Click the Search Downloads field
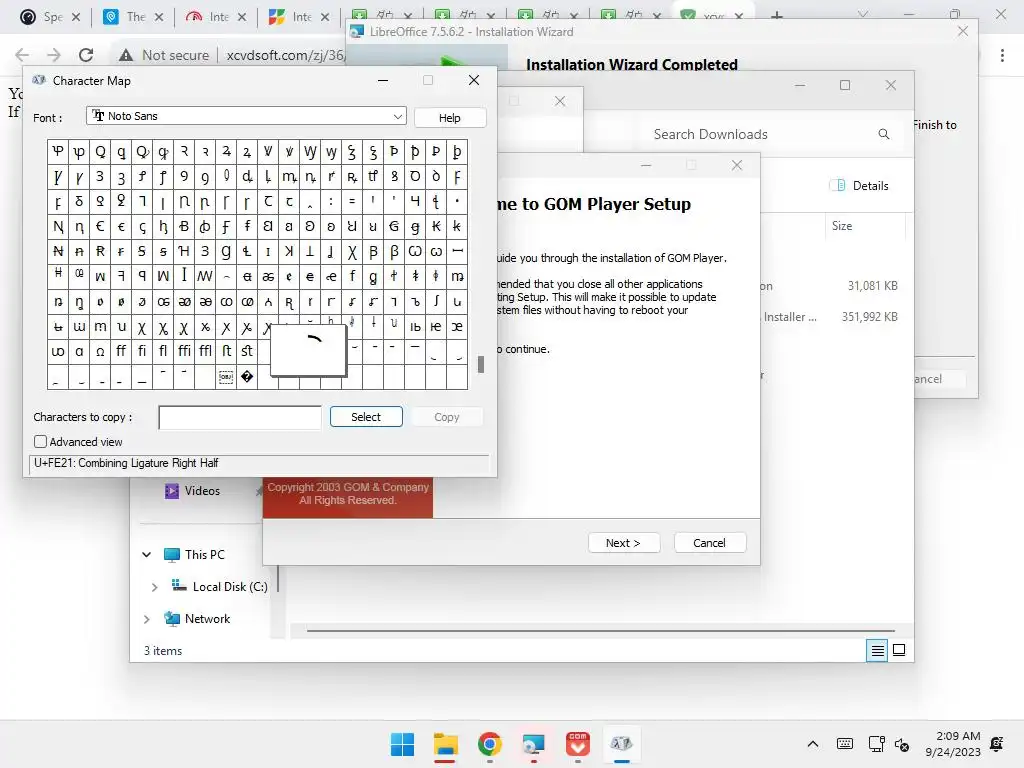Image resolution: width=1024 pixels, height=768 pixels. point(711,134)
